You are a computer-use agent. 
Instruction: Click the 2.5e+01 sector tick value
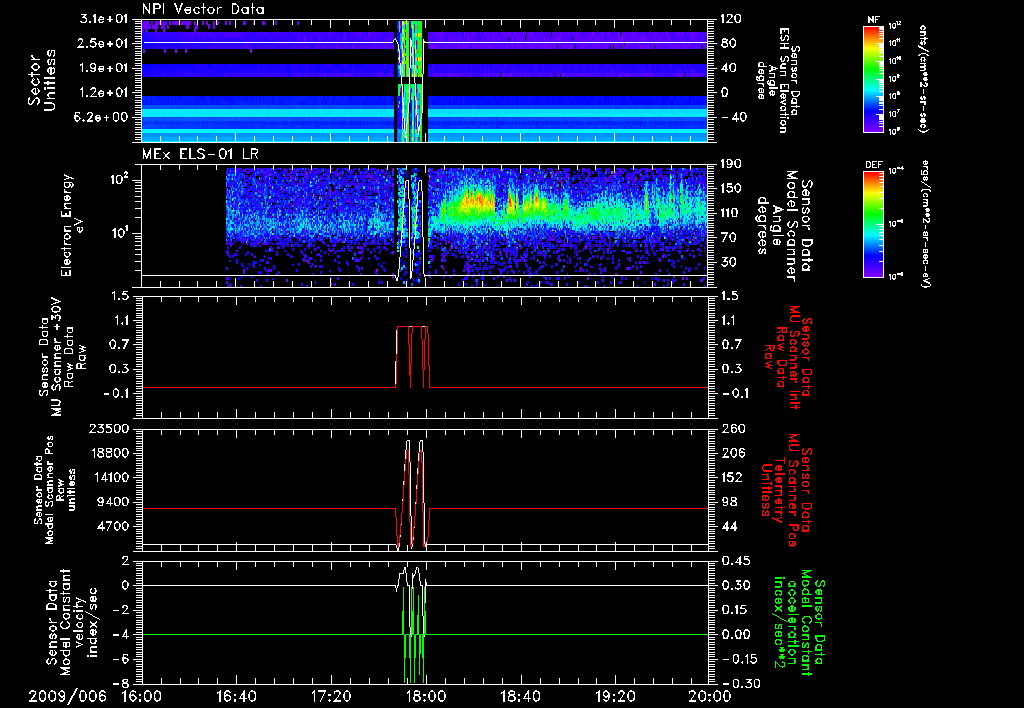tap(103, 43)
